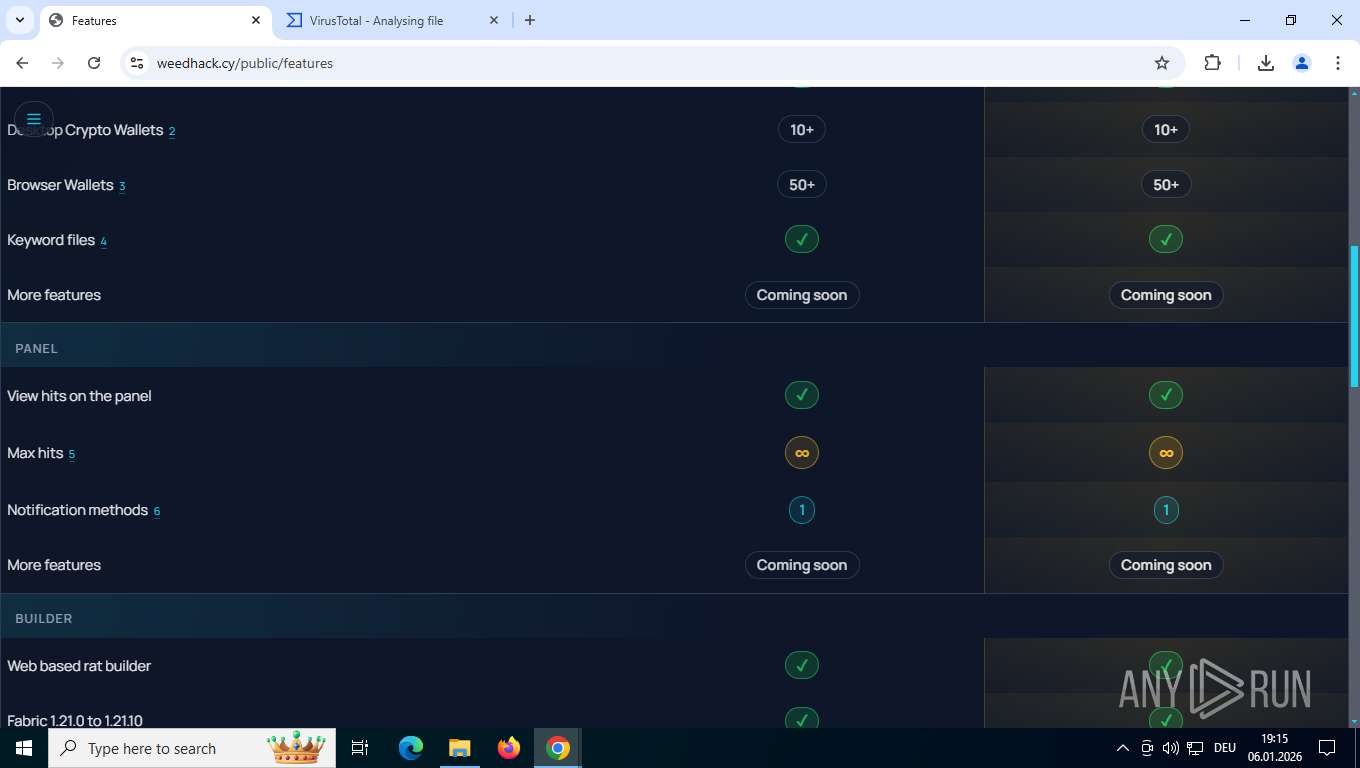
Task: Click the address bar URL
Action: pos(245,63)
